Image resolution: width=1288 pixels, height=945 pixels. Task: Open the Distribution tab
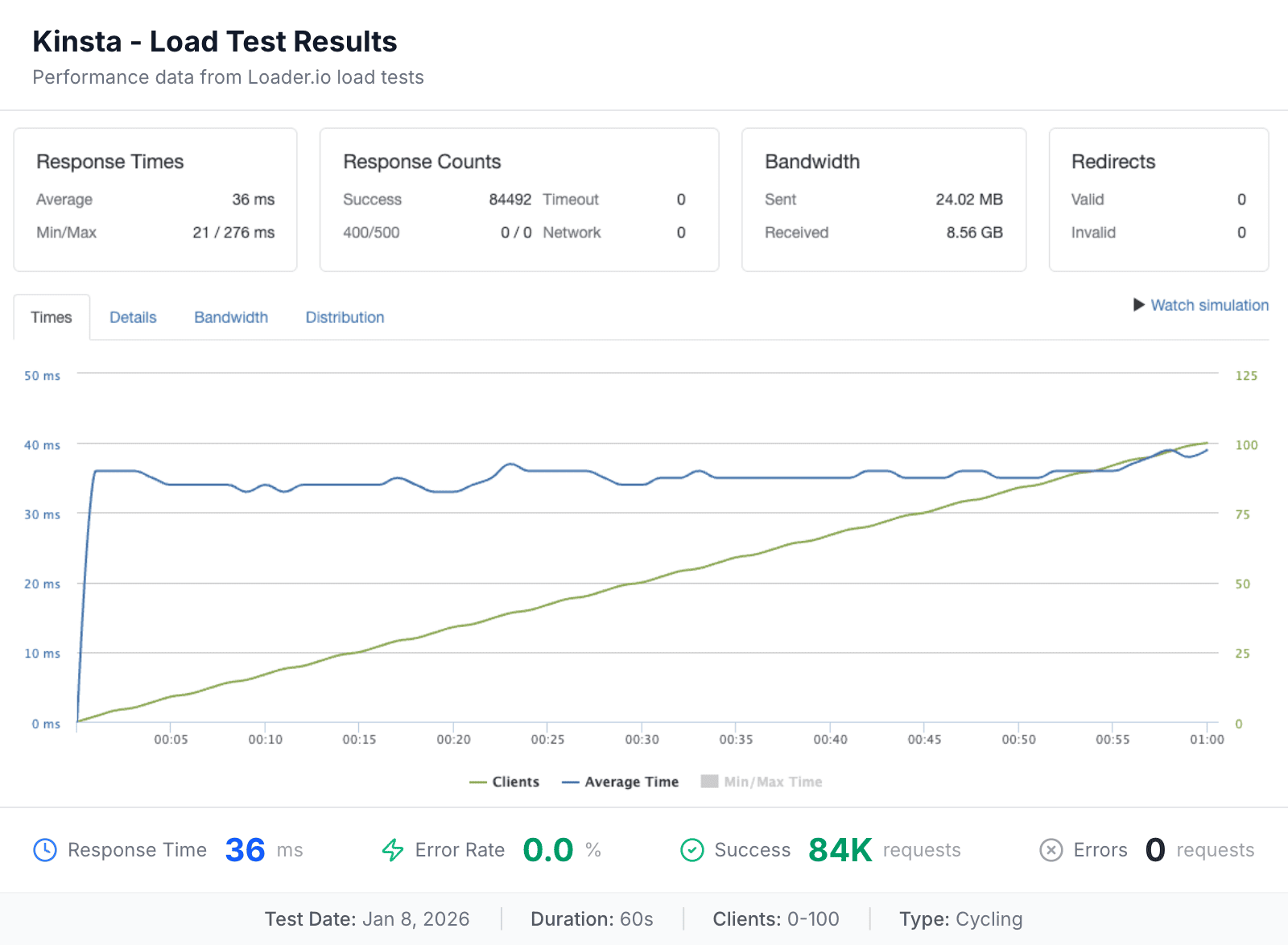[x=345, y=317]
